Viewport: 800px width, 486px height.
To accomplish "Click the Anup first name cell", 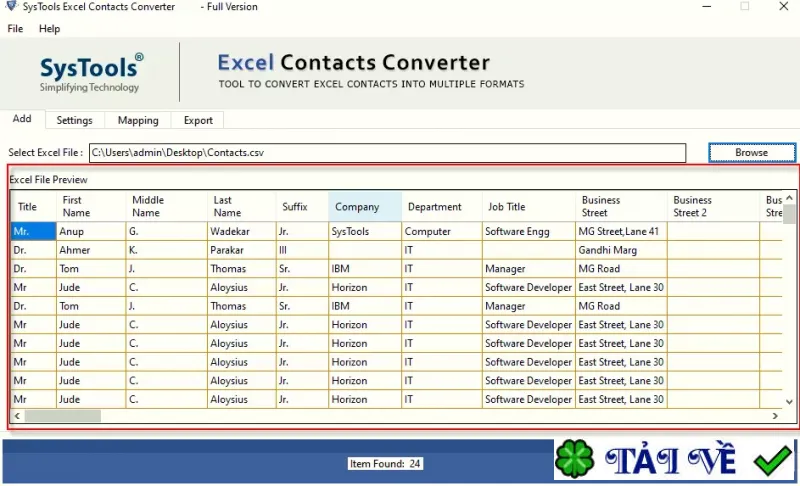I will pos(91,232).
